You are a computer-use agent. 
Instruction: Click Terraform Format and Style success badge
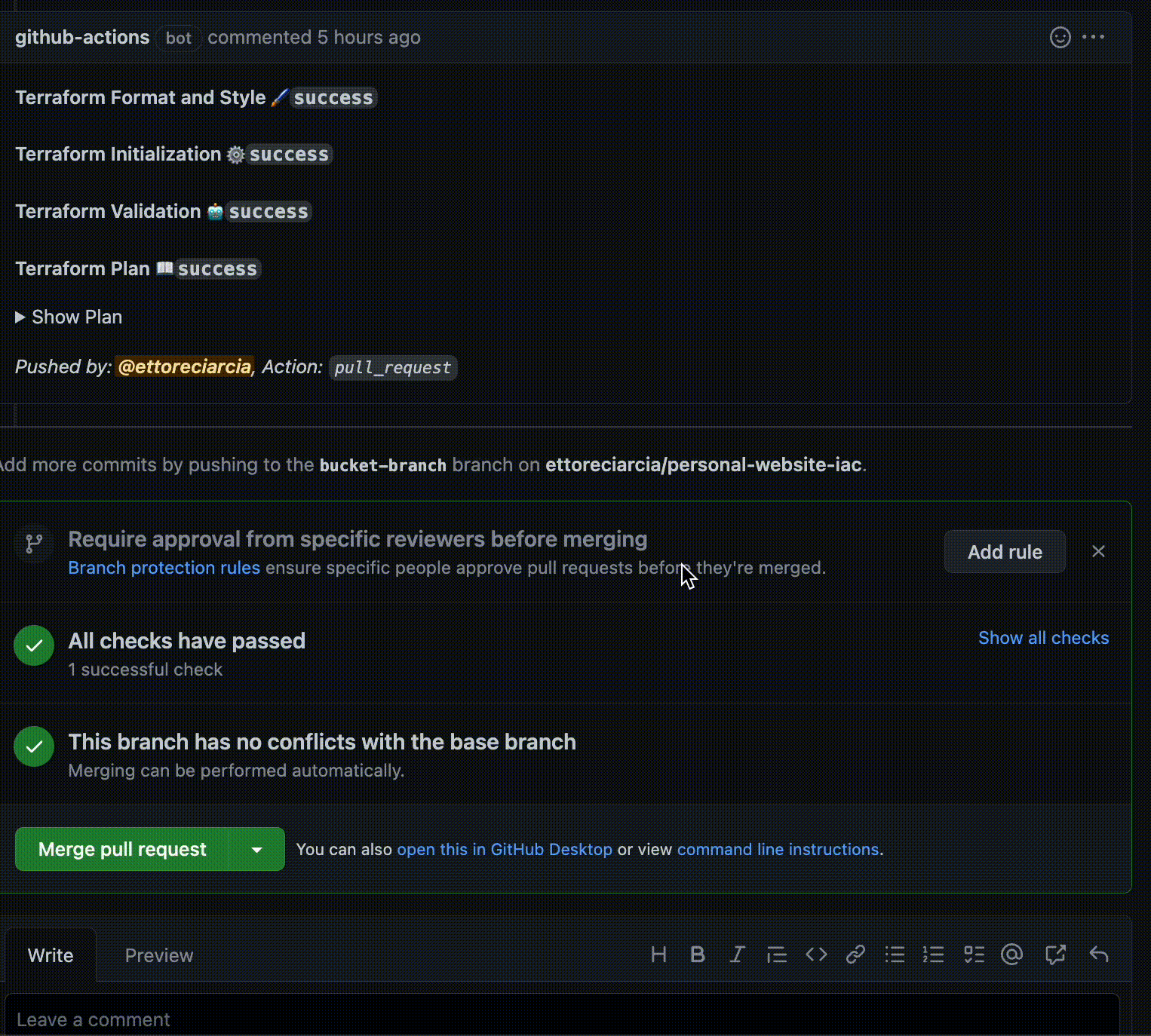coord(333,97)
